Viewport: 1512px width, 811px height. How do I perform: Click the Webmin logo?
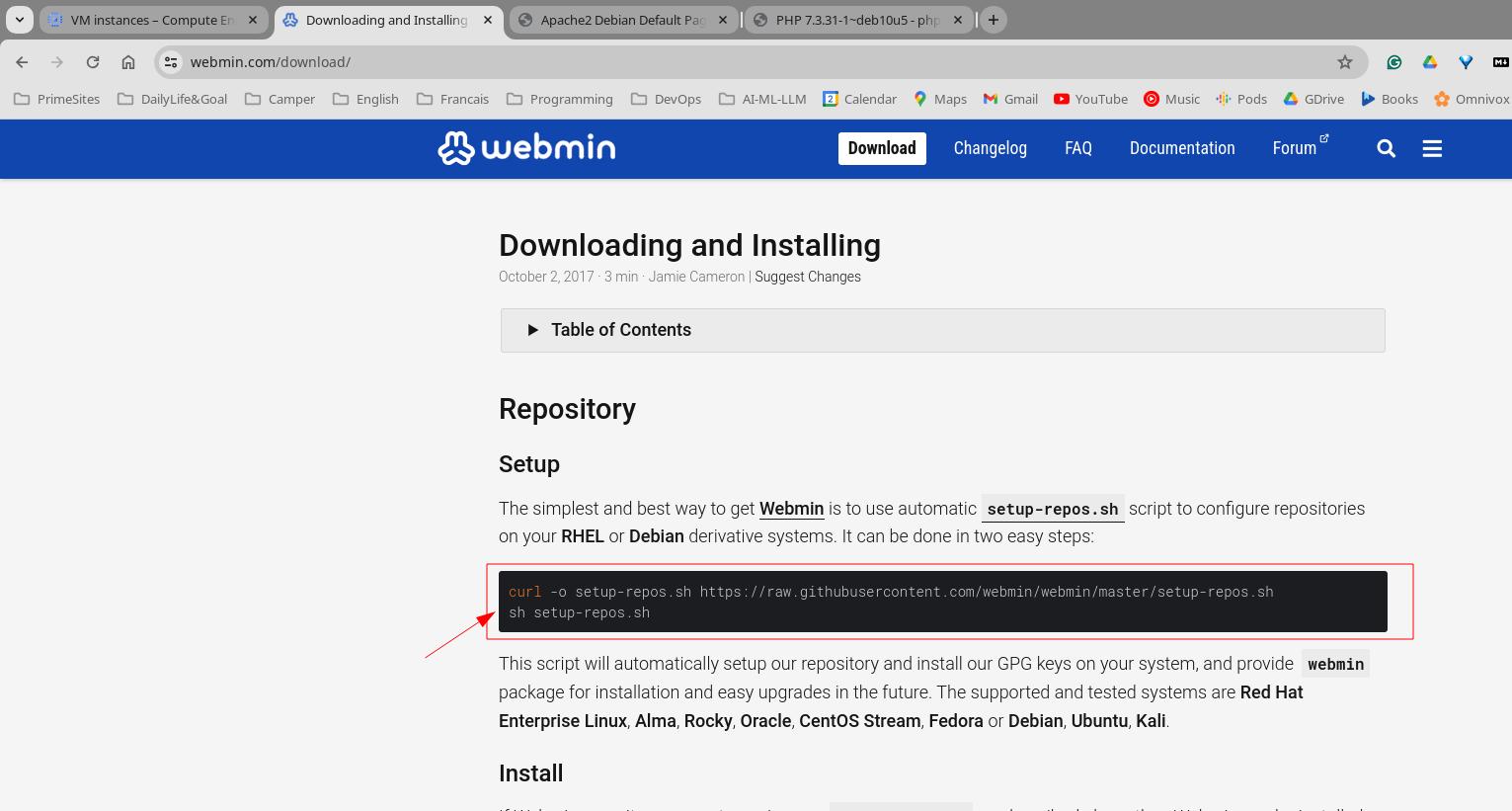point(526,148)
